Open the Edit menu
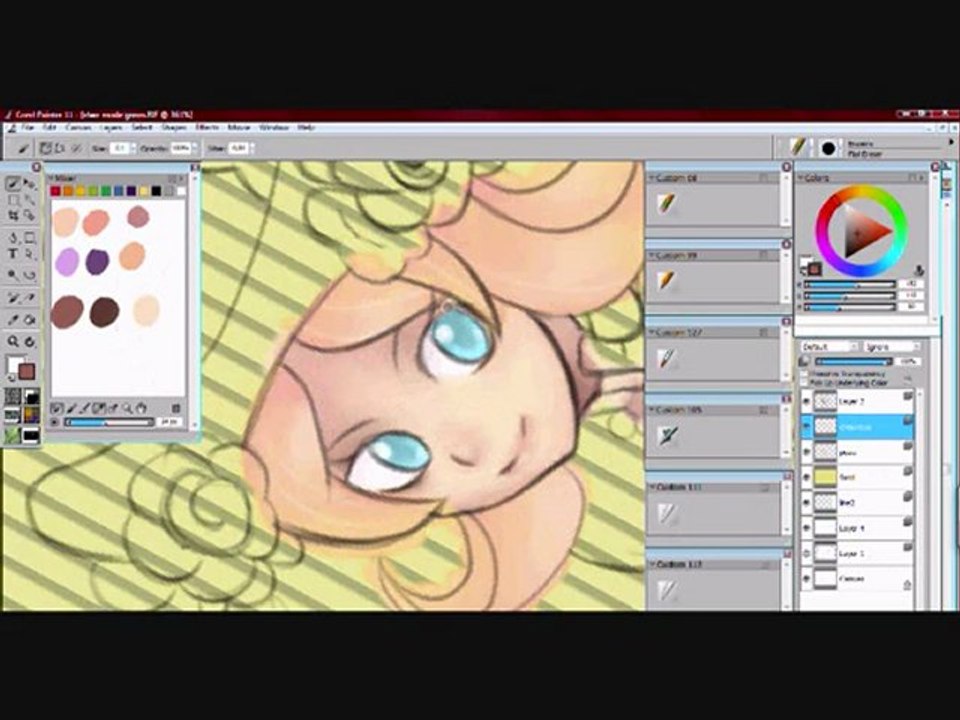960x720 pixels. tap(49, 128)
